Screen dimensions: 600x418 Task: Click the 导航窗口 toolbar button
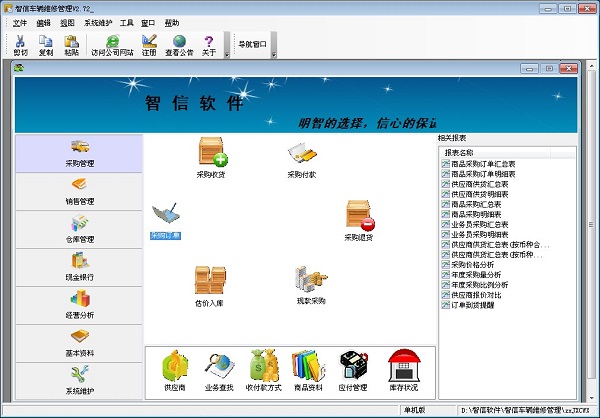click(x=252, y=44)
